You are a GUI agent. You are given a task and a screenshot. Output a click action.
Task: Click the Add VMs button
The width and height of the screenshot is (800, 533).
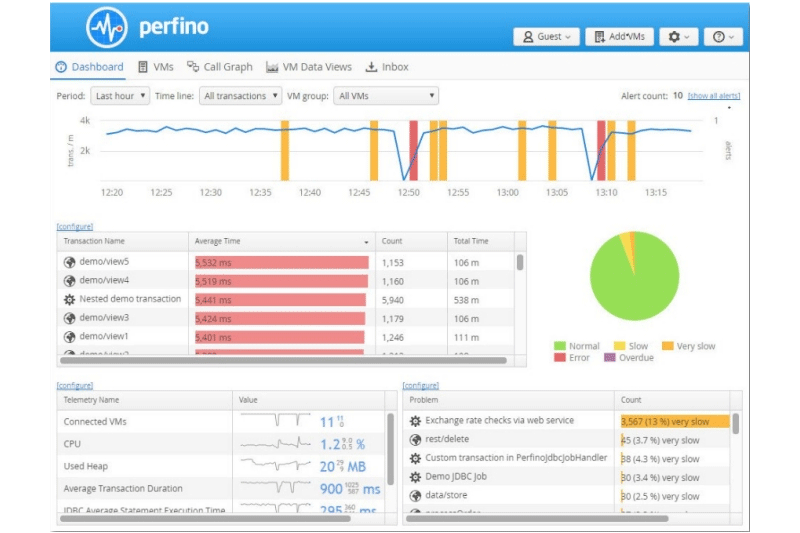tap(619, 37)
